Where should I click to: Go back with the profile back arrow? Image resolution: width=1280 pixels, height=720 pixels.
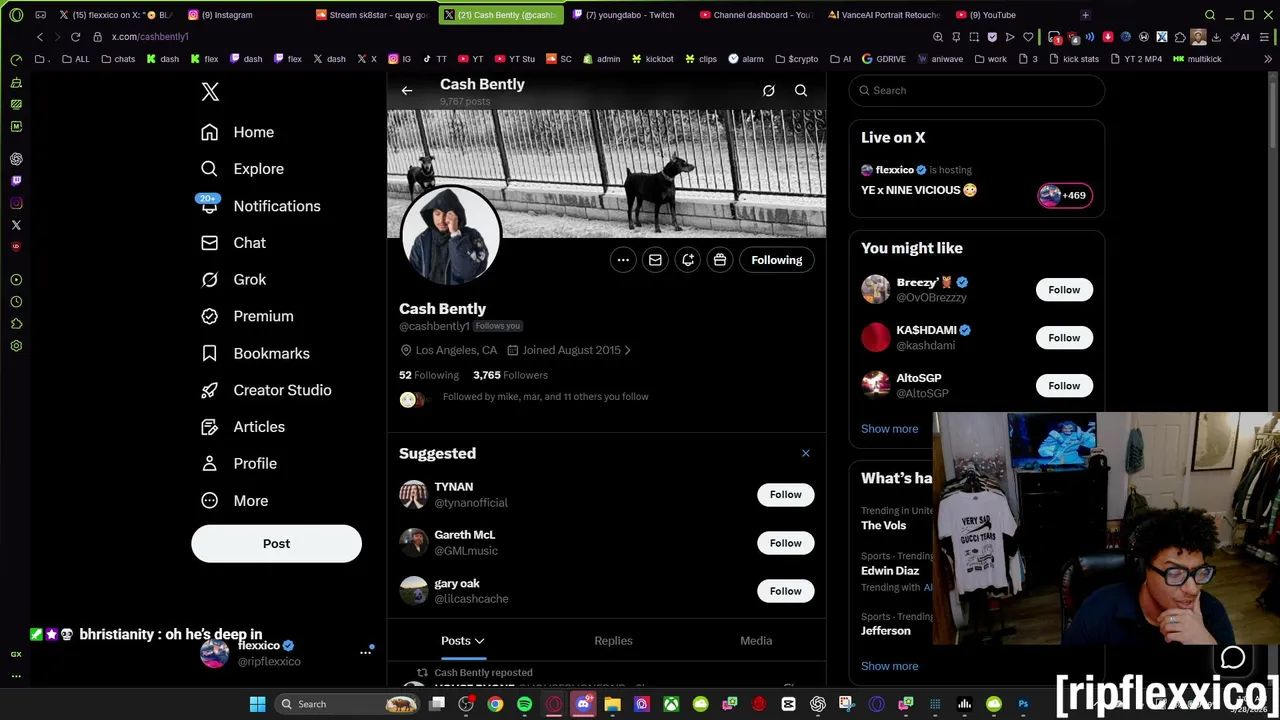[x=407, y=91]
